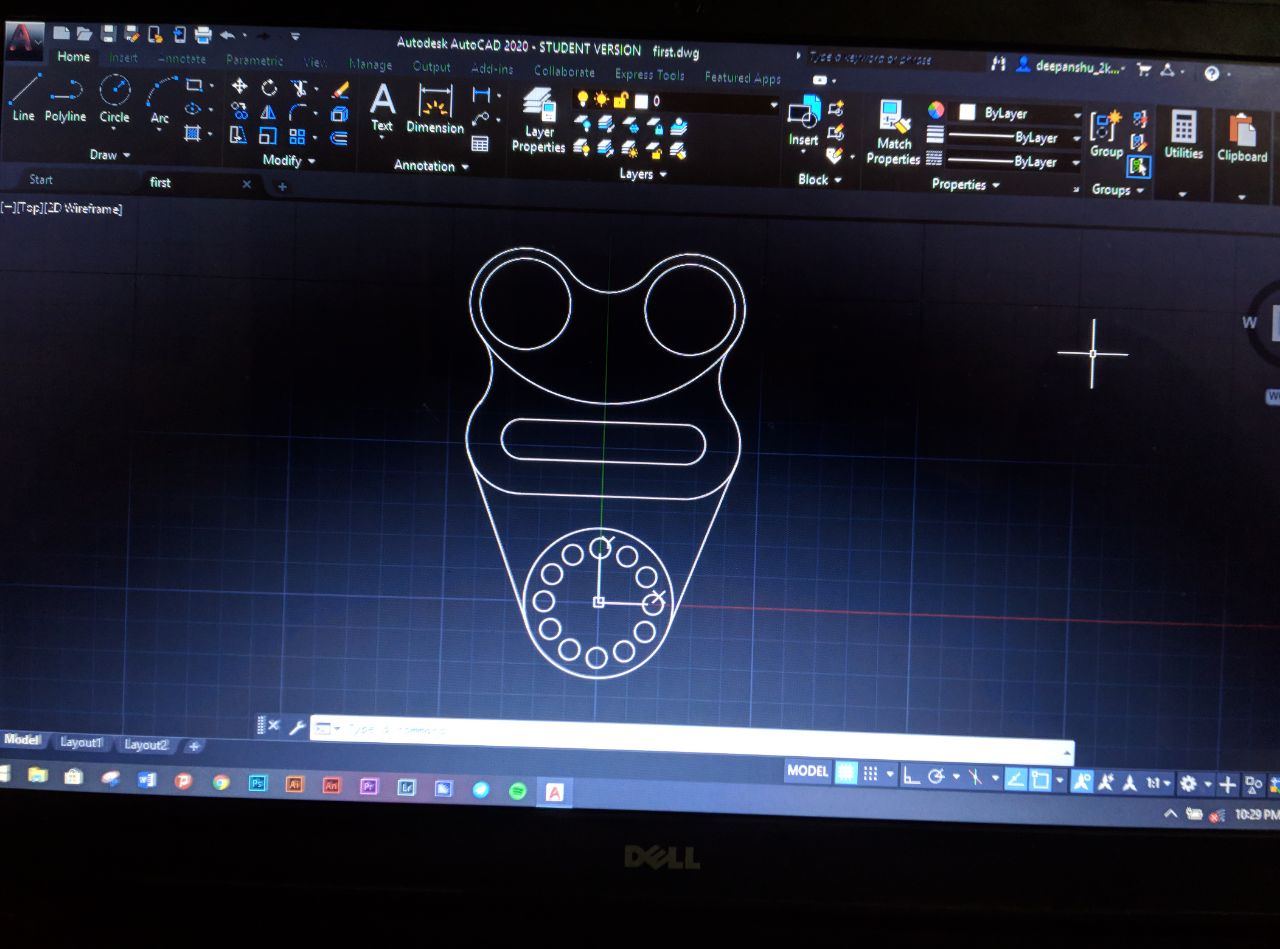Click the Insert block tool
Image resolution: width=1280 pixels, height=949 pixels.
point(803,122)
